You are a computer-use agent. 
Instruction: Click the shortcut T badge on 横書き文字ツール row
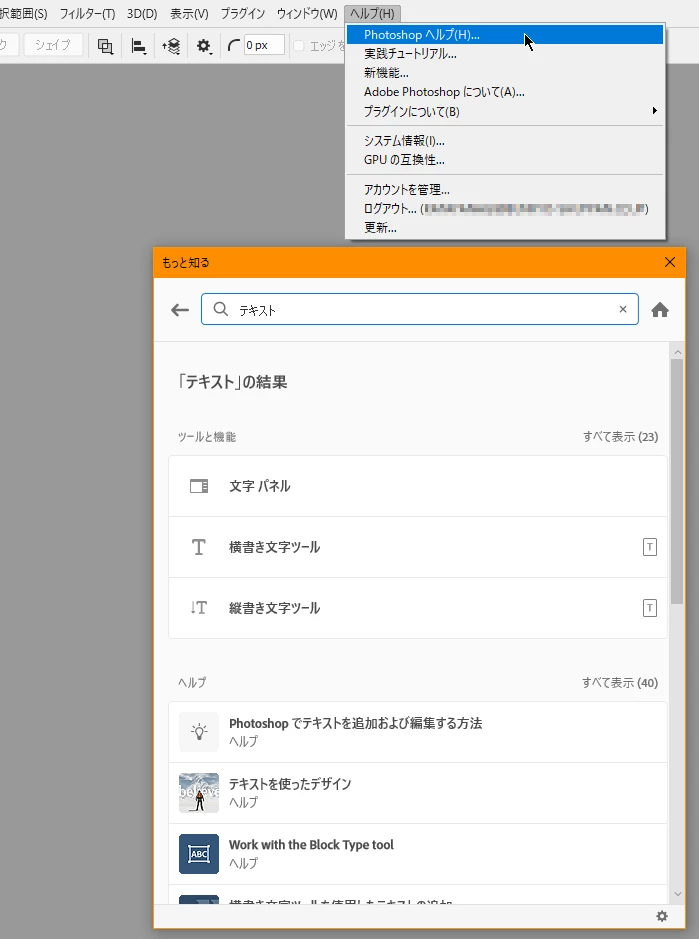(x=650, y=547)
